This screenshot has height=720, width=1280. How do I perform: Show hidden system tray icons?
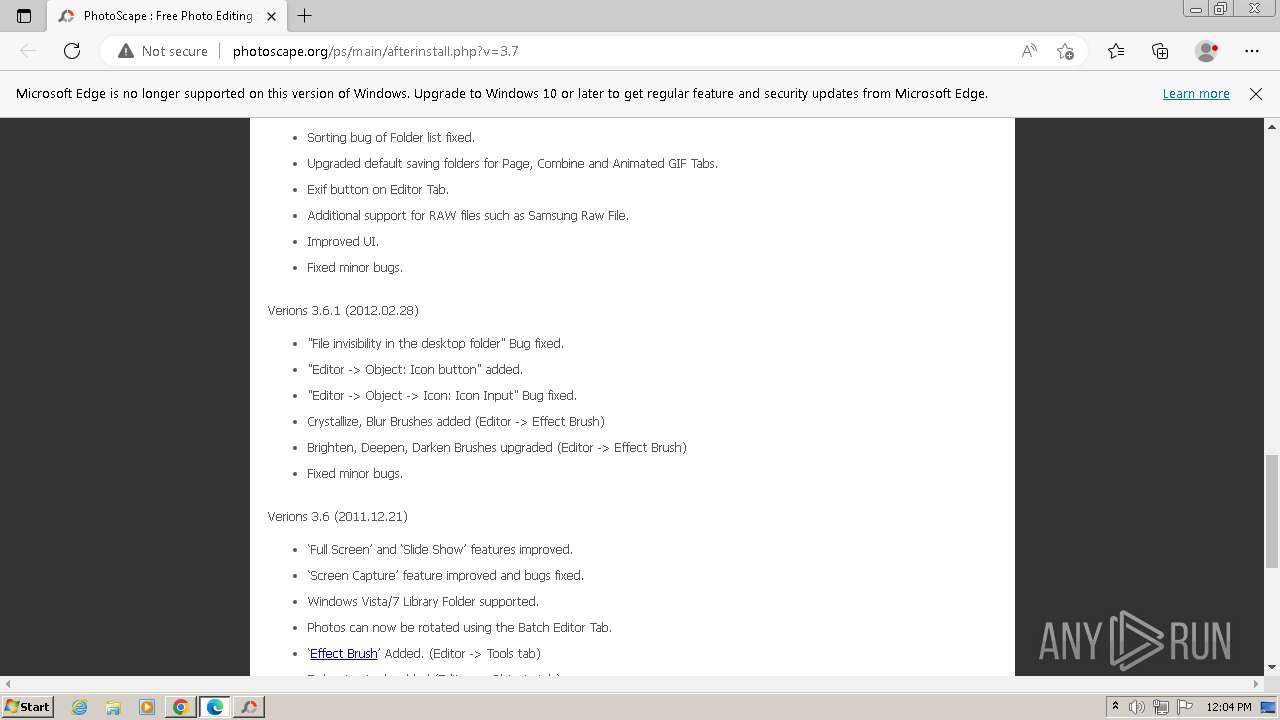(1116, 707)
